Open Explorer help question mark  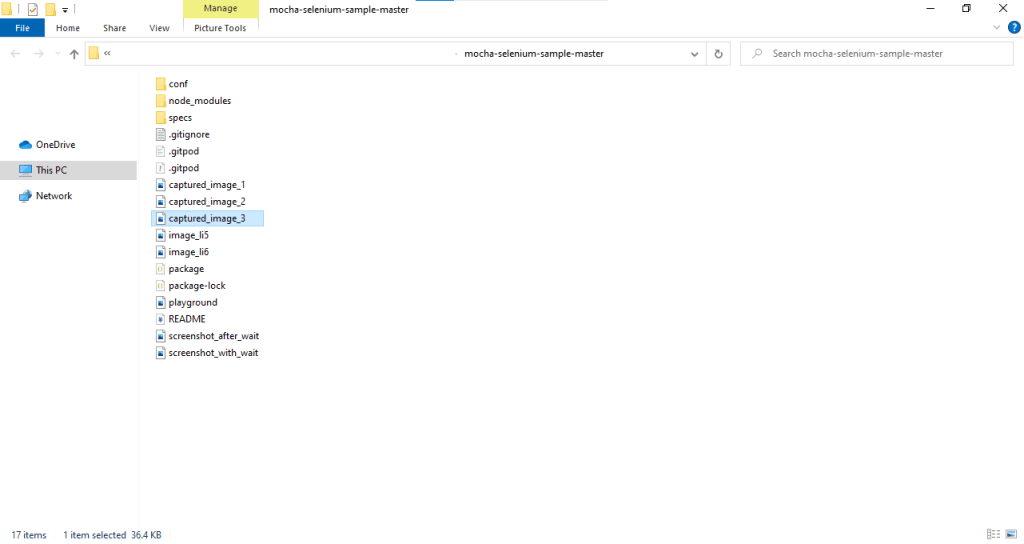point(1014,27)
